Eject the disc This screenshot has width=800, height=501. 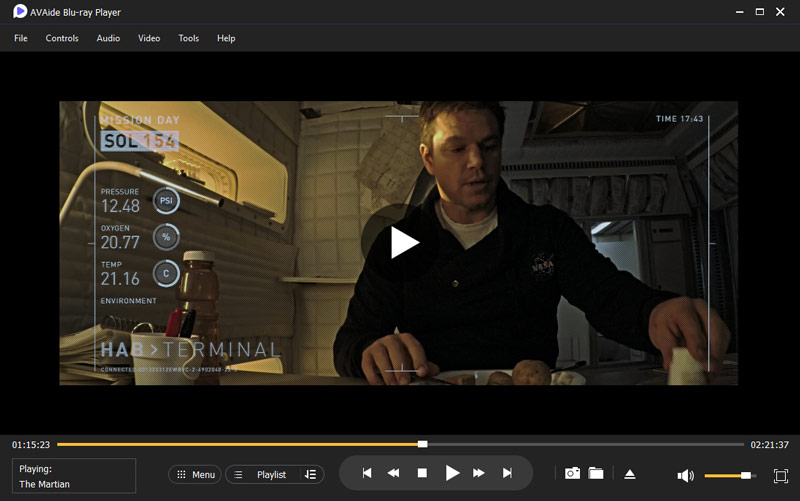[630, 474]
